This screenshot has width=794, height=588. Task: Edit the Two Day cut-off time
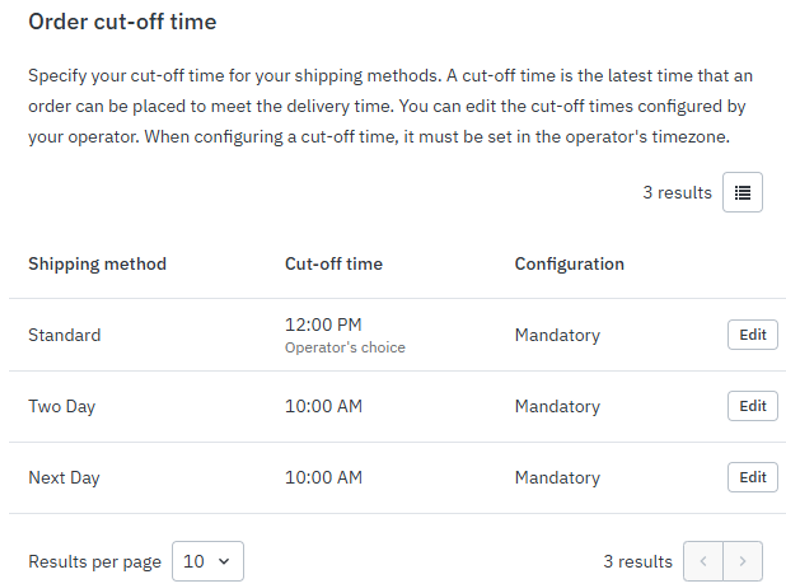752,406
